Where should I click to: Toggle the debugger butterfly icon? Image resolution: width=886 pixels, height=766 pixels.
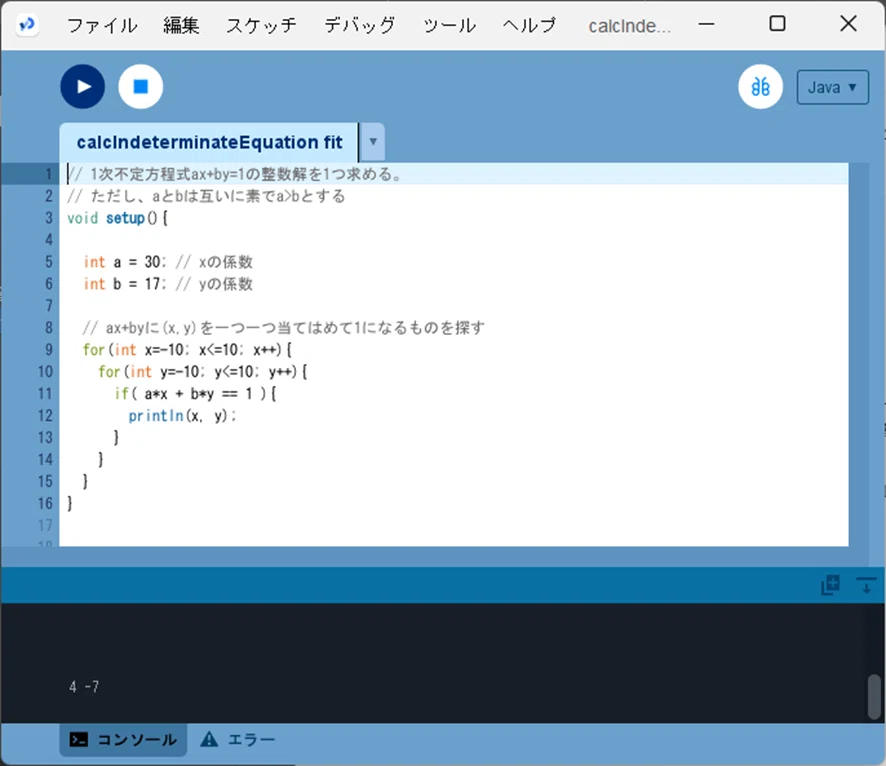(760, 87)
